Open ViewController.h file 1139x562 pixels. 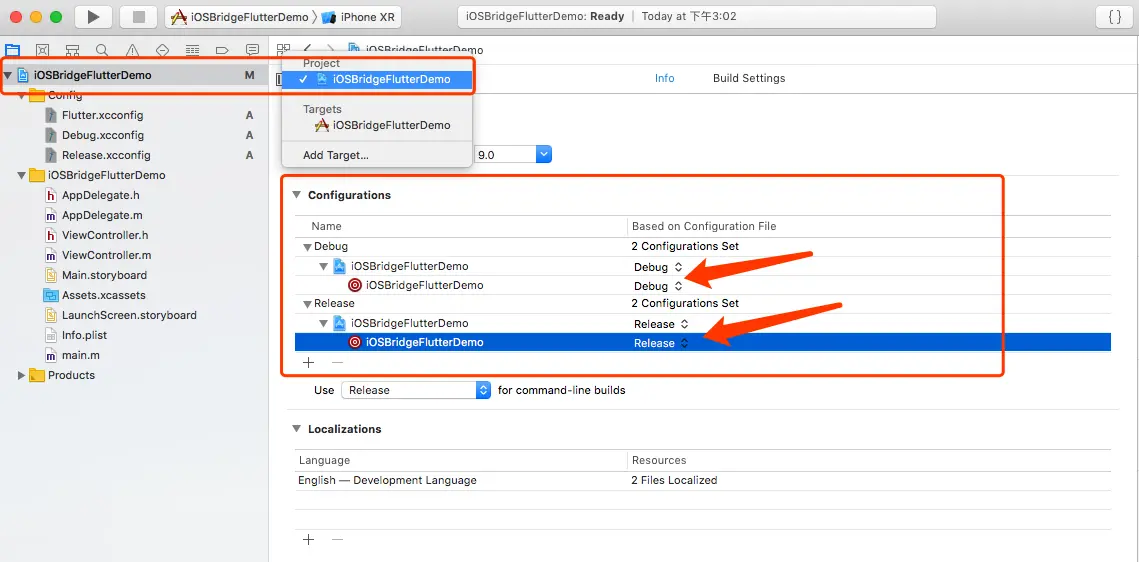tap(105, 235)
